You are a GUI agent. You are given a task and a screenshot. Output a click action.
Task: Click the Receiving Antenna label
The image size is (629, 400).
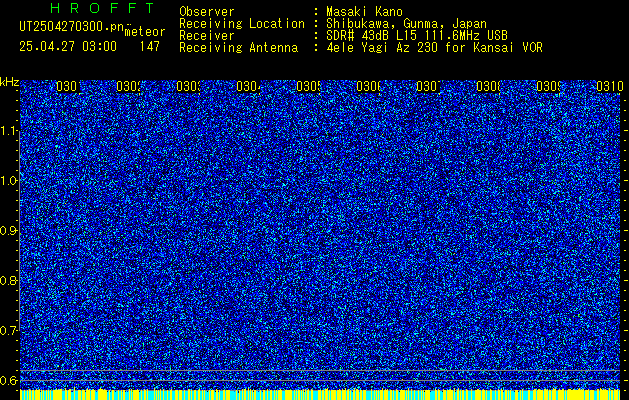[239, 48]
